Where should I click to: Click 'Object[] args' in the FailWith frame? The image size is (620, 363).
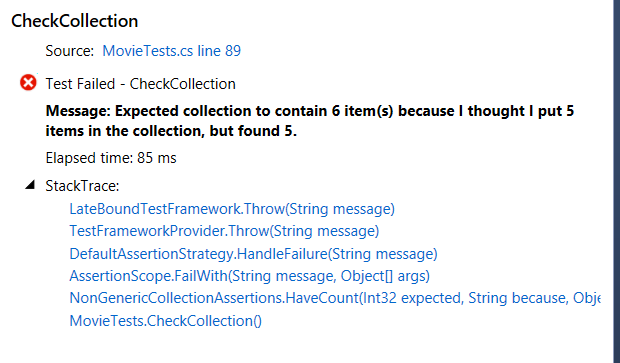(x=385, y=276)
